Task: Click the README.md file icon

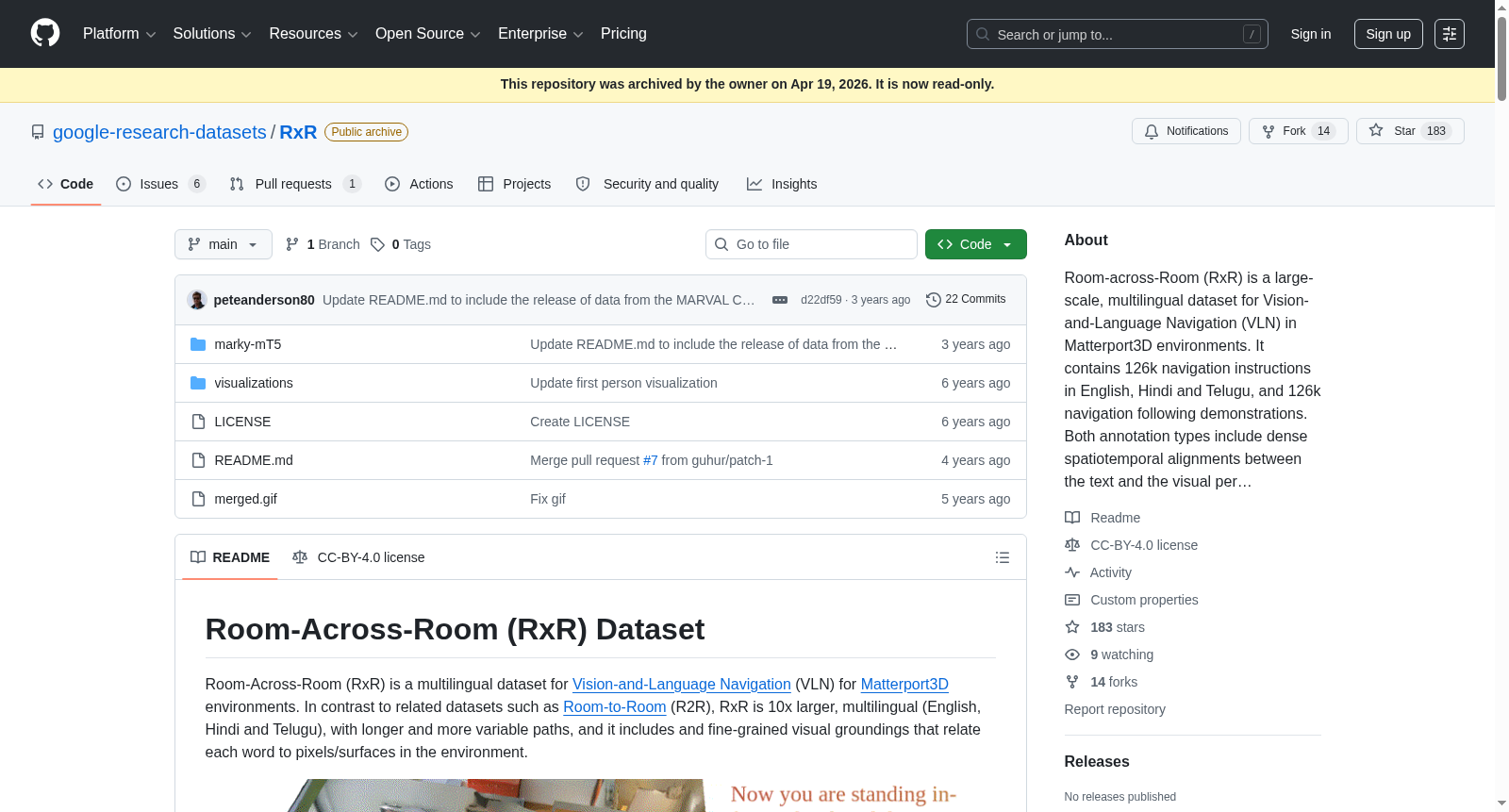Action: 198,460
